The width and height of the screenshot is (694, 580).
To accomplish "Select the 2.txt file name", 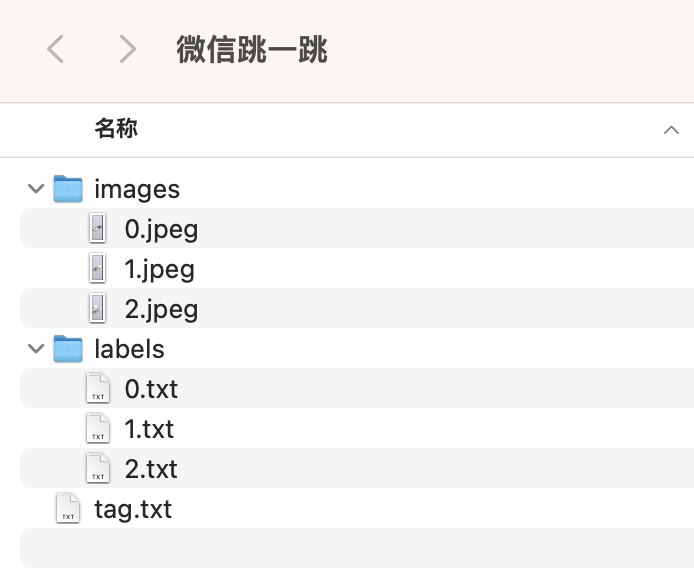I will point(151,469).
